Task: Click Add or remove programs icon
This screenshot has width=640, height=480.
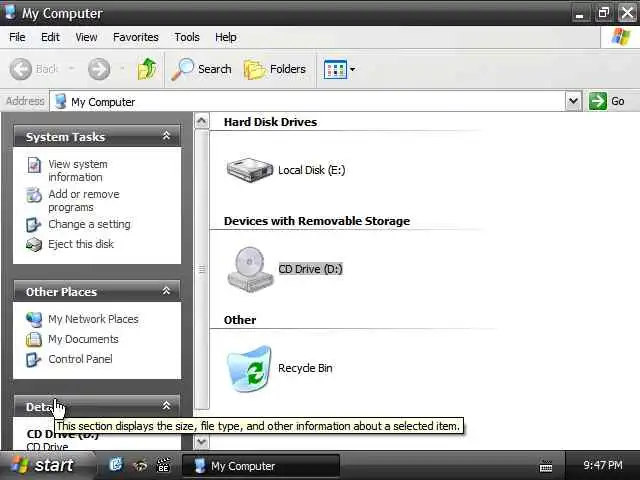Action: 34,195
